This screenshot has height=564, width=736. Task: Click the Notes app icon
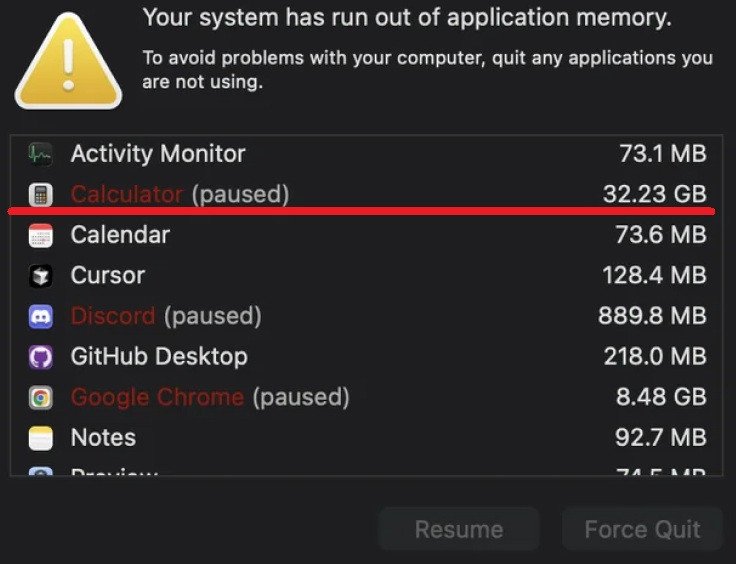point(40,438)
